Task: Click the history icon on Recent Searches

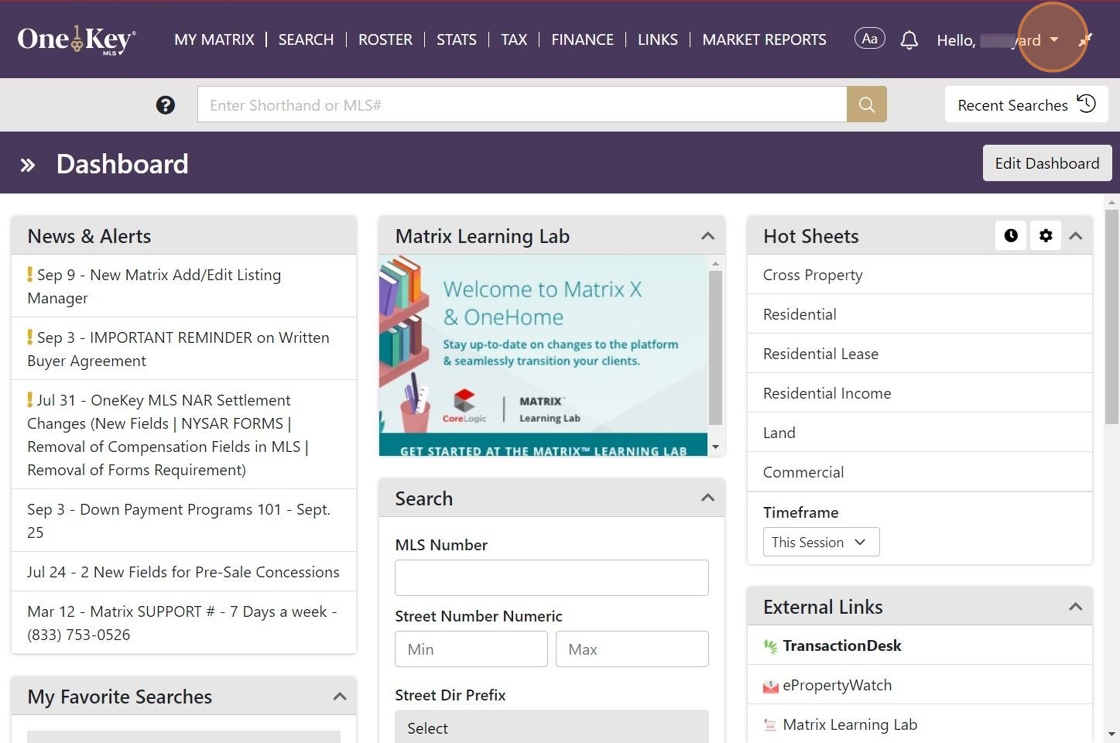Action: tap(1086, 104)
